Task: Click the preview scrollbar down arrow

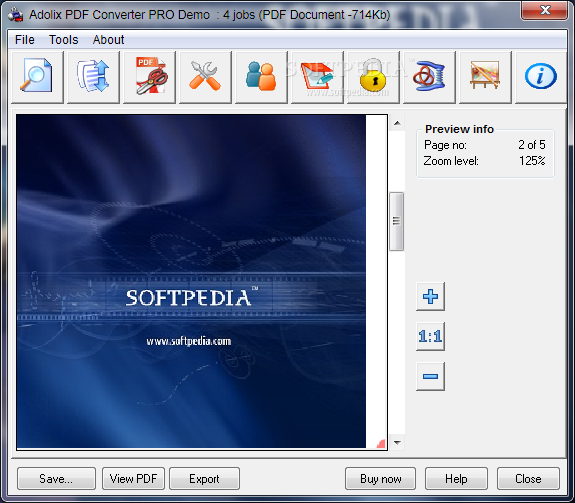Action: point(397,442)
